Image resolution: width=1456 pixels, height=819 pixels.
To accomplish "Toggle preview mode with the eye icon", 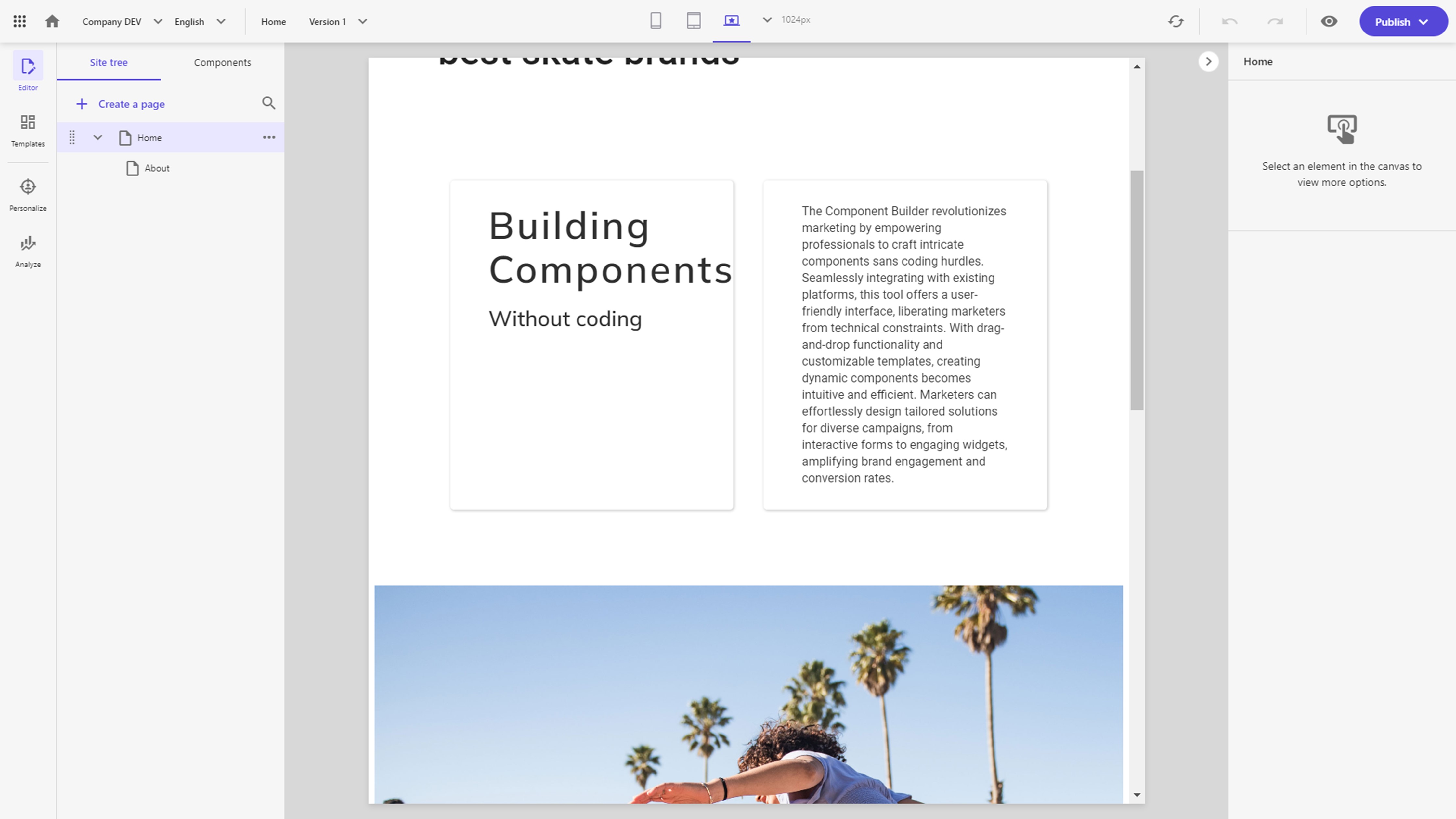I will tap(1329, 21).
